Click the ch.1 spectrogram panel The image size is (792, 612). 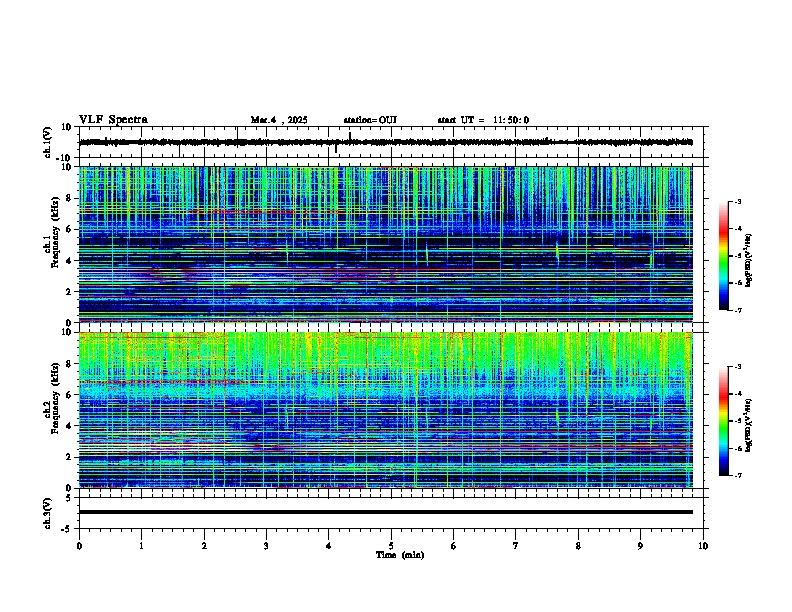[x=385, y=244]
